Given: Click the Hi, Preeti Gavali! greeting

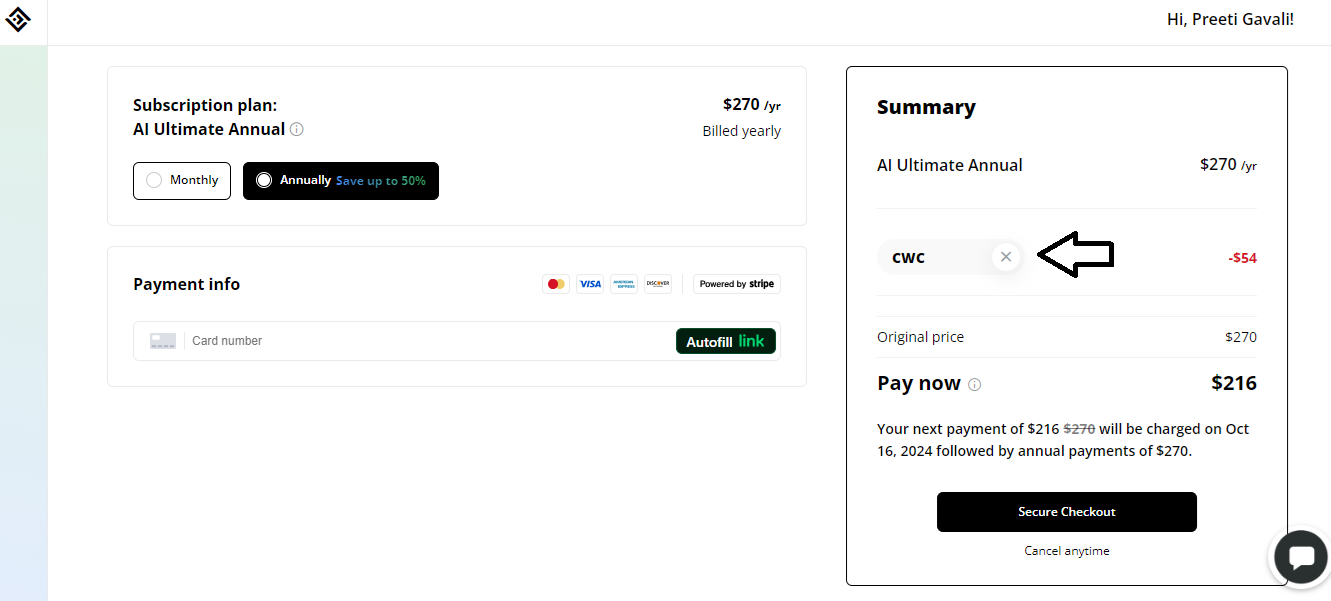Looking at the screenshot, I should click(x=1230, y=19).
